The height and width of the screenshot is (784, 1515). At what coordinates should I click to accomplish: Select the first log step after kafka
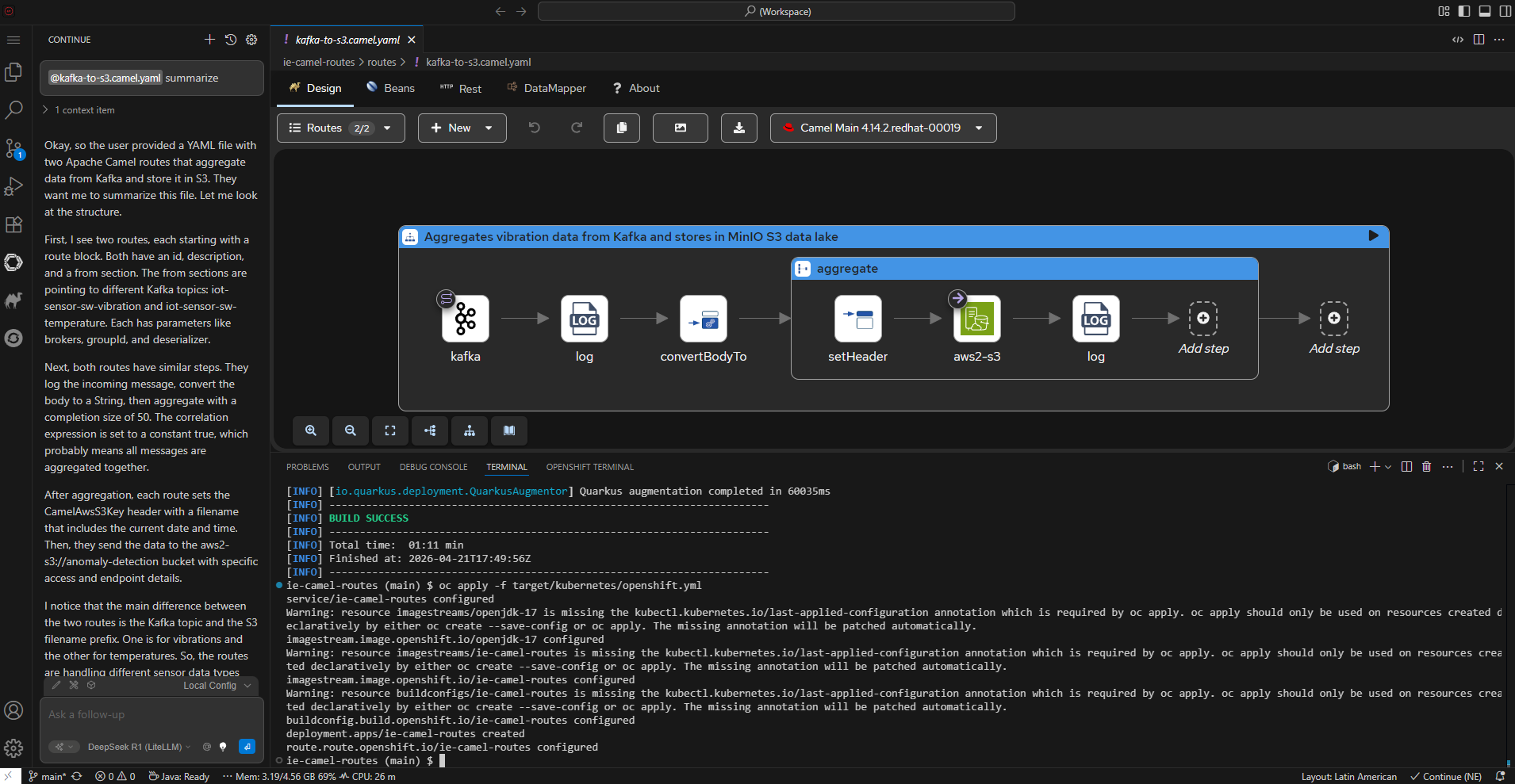585,319
